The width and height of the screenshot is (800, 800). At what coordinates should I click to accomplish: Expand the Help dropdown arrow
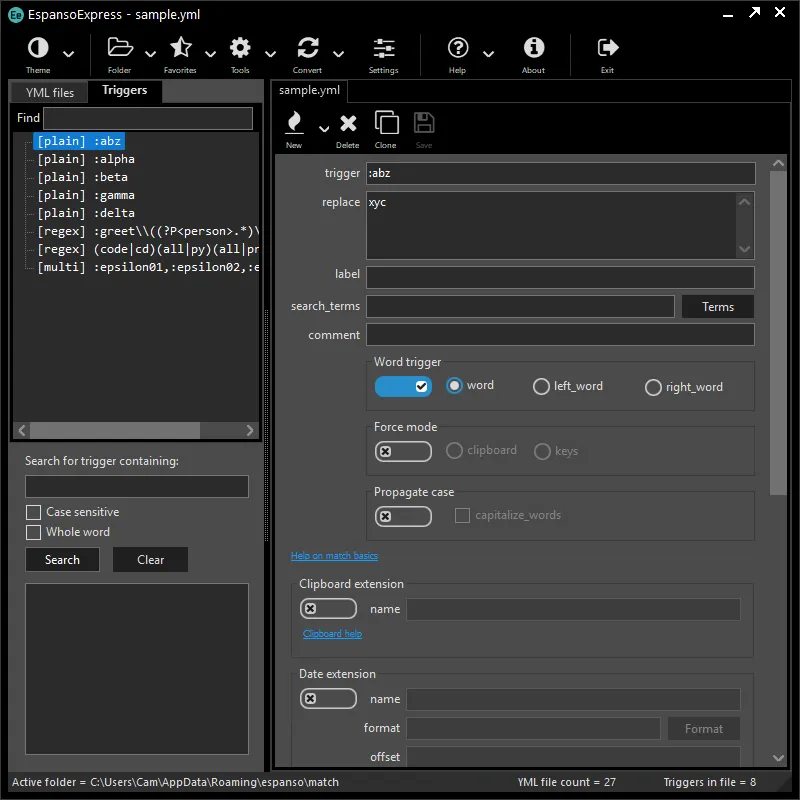pos(488,54)
